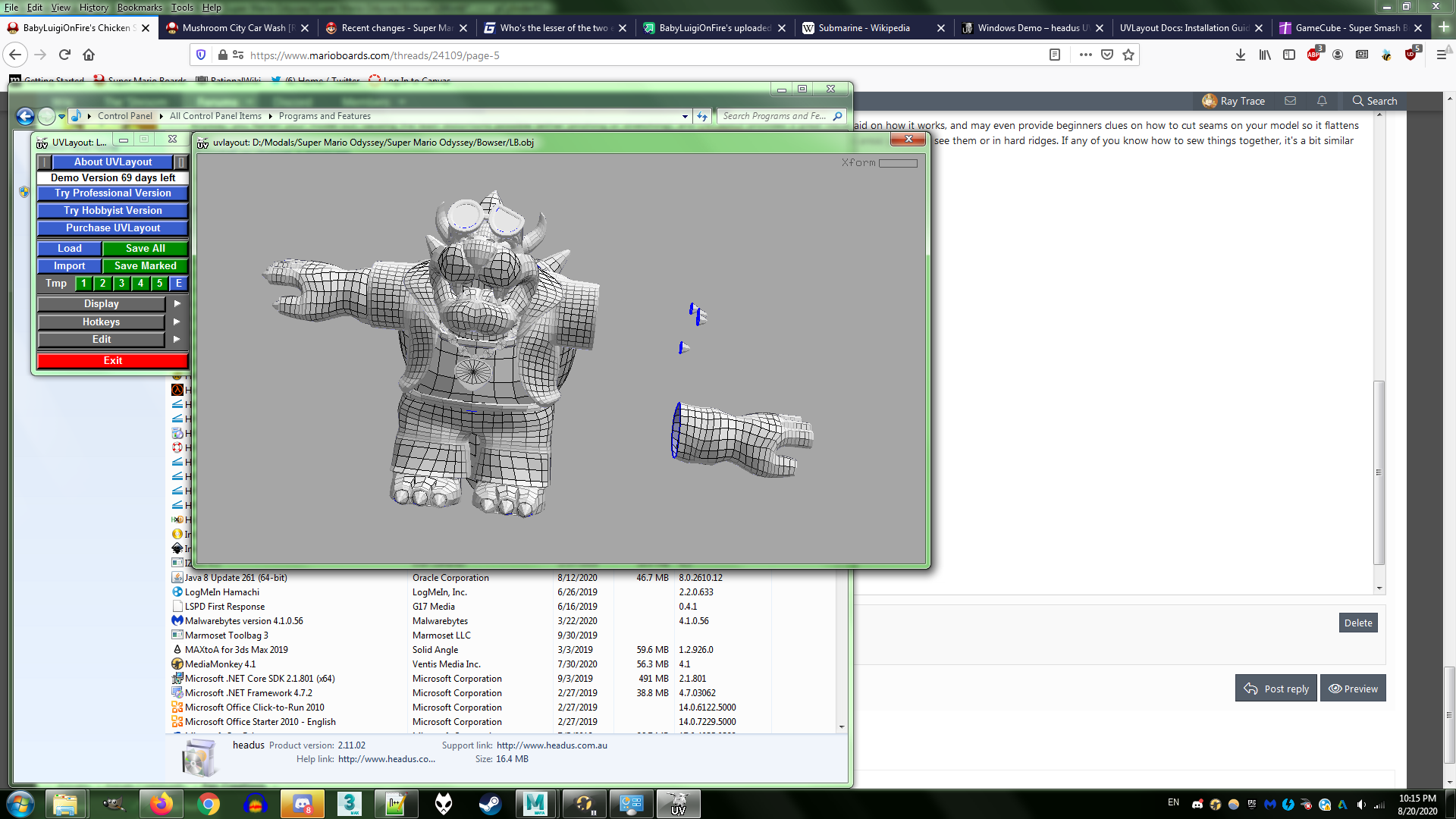Viewport: 1456px width, 819px height.
Task: Open the Control Panel address history dropdown
Action: point(685,116)
